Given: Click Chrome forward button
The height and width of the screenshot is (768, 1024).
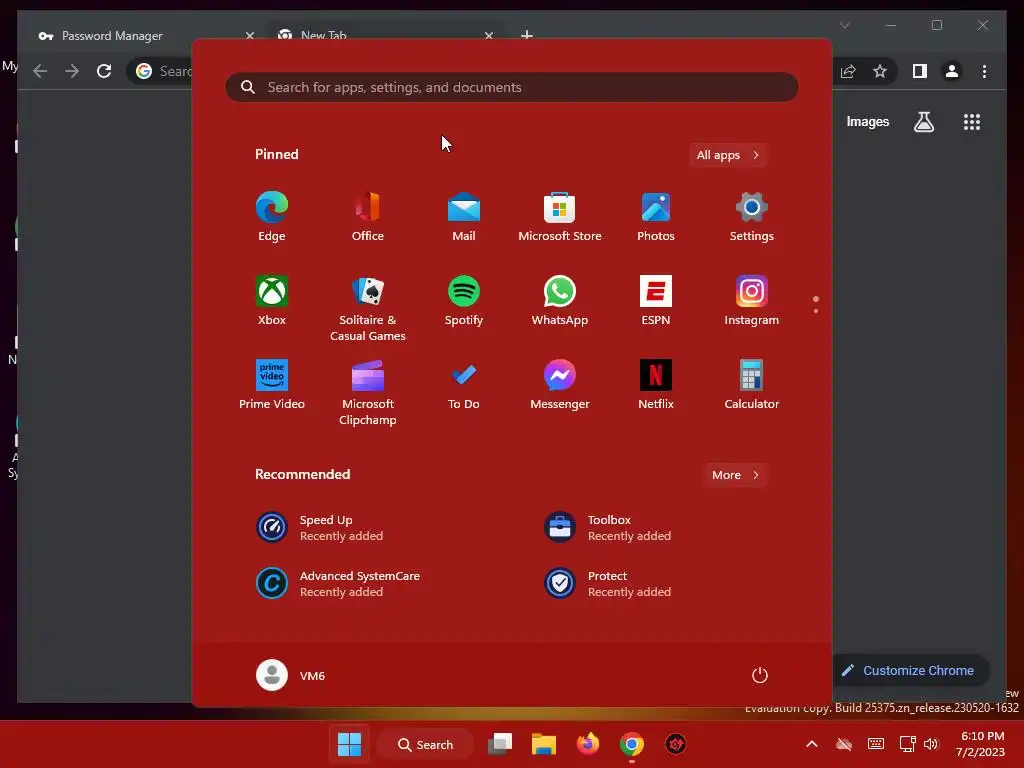Looking at the screenshot, I should (72, 71).
